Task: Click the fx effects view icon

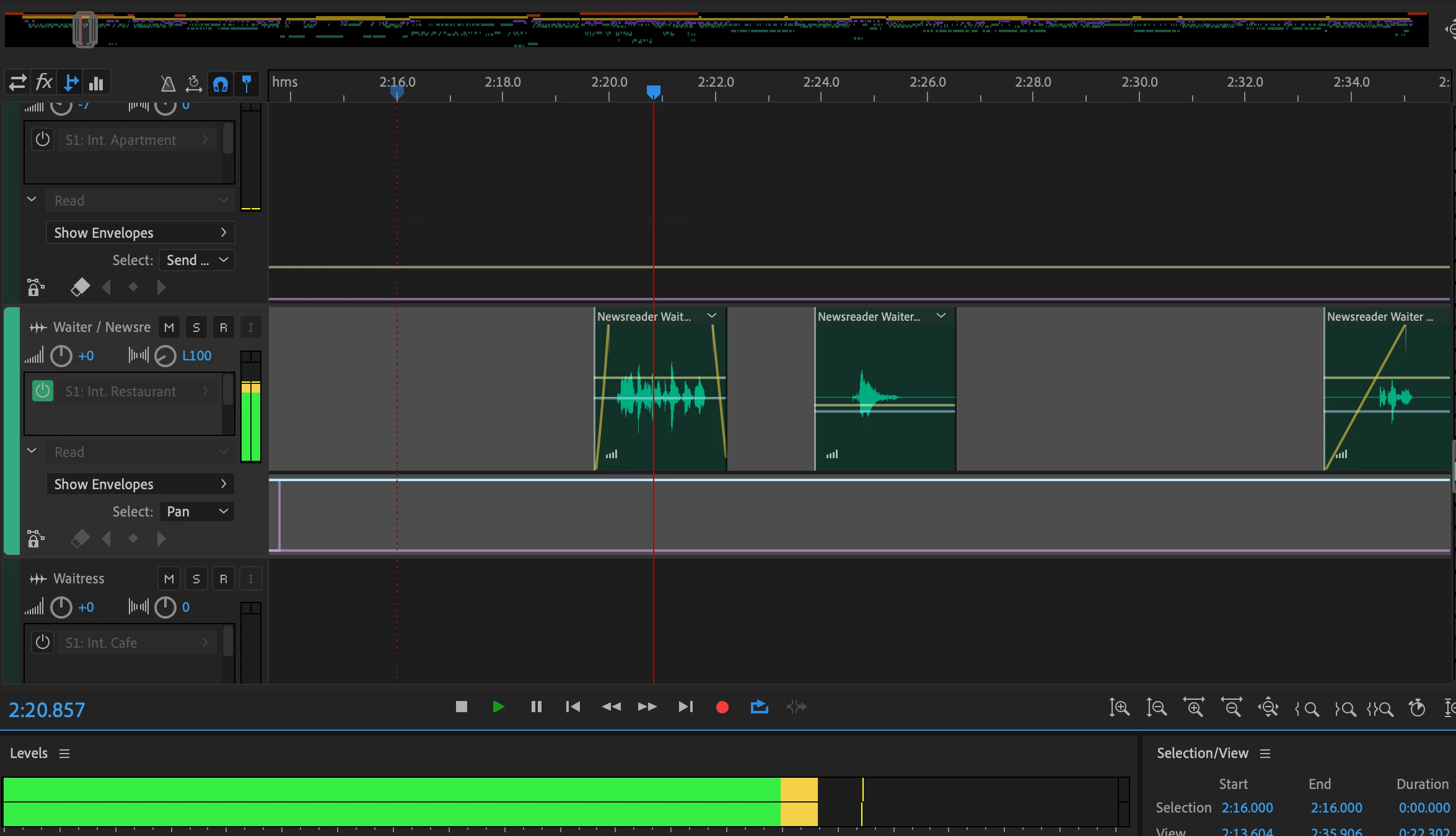Action: point(44,82)
